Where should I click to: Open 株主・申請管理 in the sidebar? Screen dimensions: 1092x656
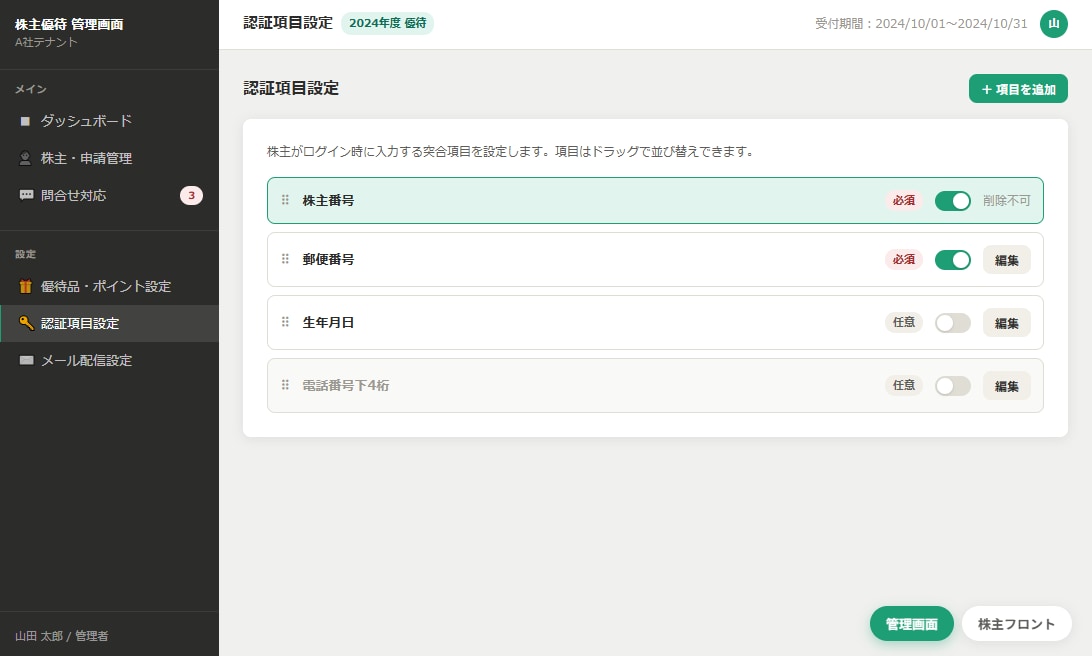tap(109, 158)
